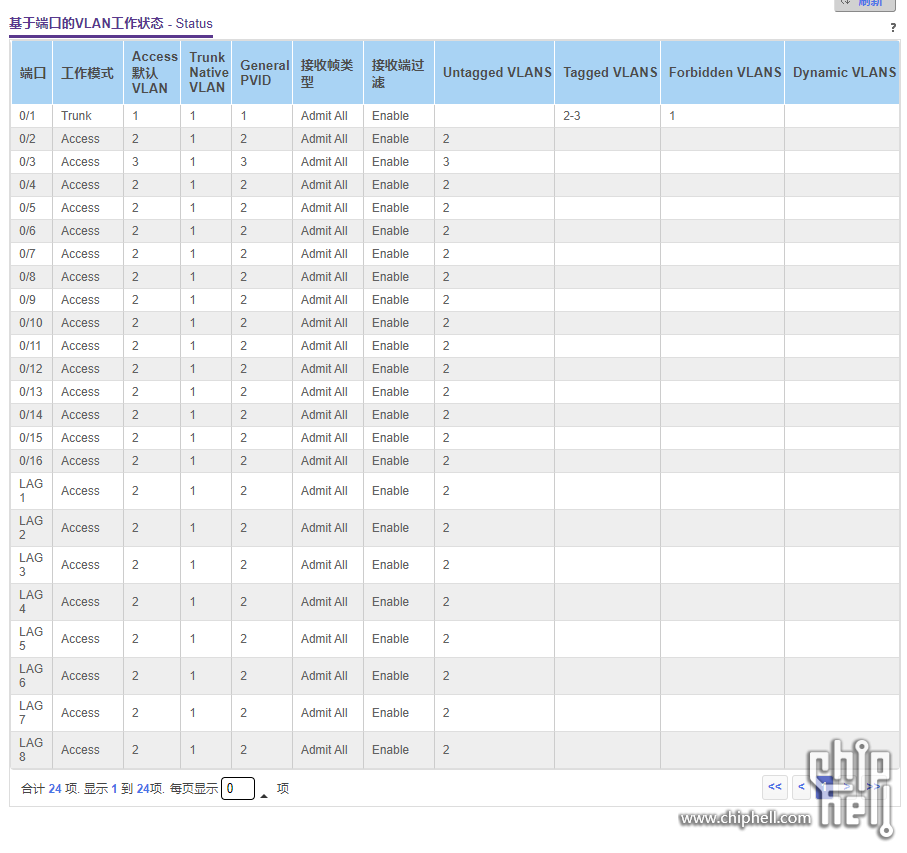The image size is (907, 853).
Task: Click the Untagged VLANS column header
Action: tap(495, 72)
